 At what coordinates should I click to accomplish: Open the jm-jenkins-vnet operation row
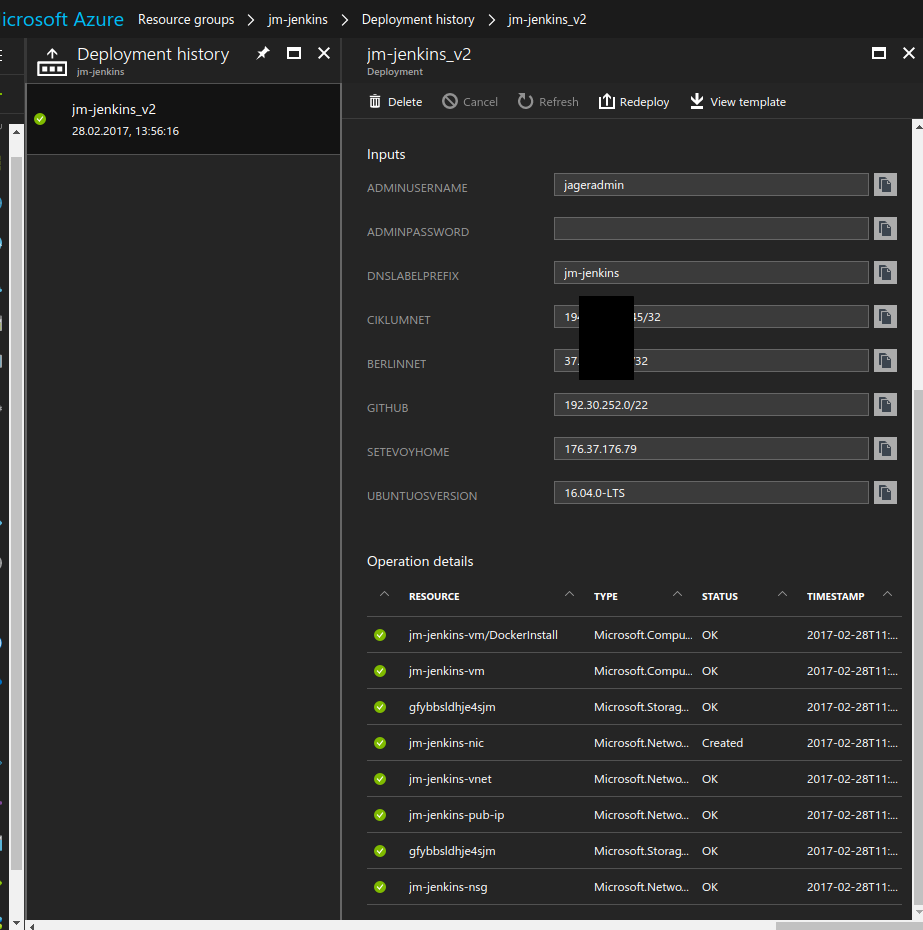pos(634,779)
